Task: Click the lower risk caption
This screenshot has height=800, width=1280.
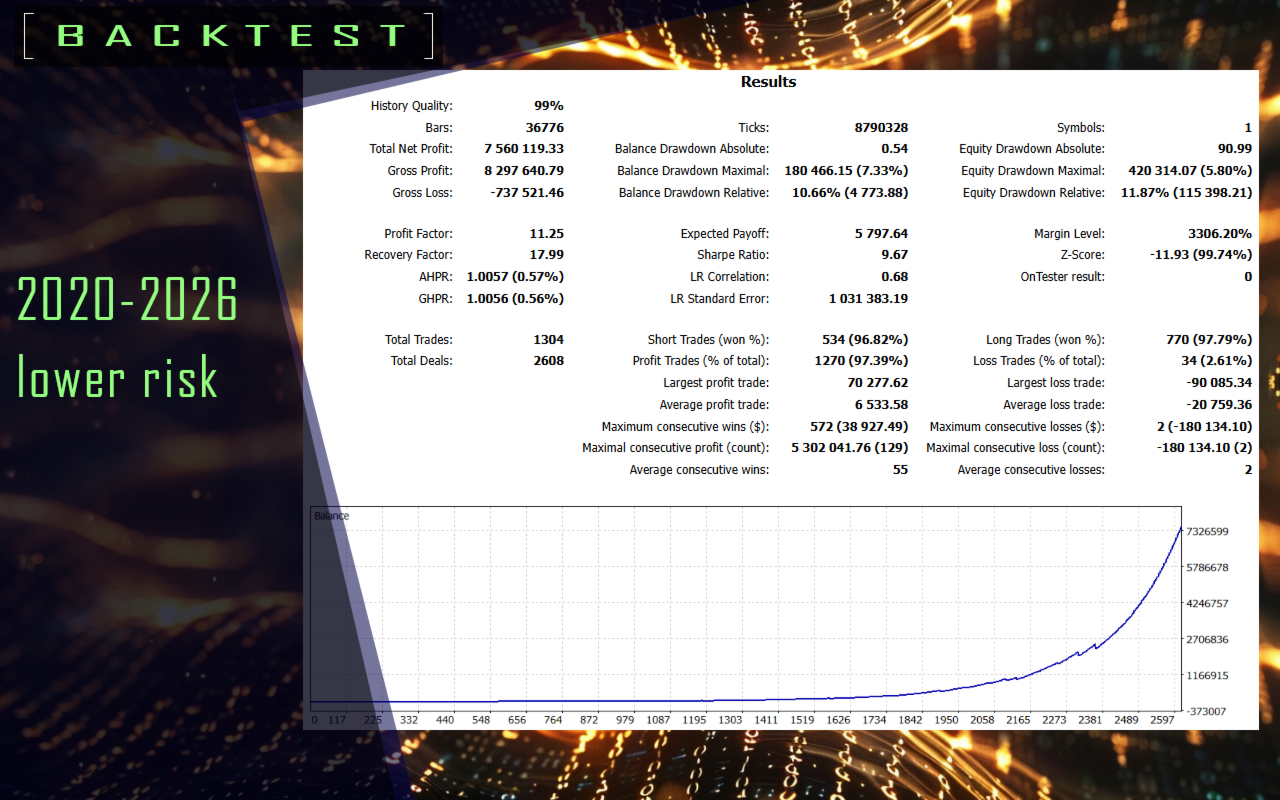Action: (117, 377)
